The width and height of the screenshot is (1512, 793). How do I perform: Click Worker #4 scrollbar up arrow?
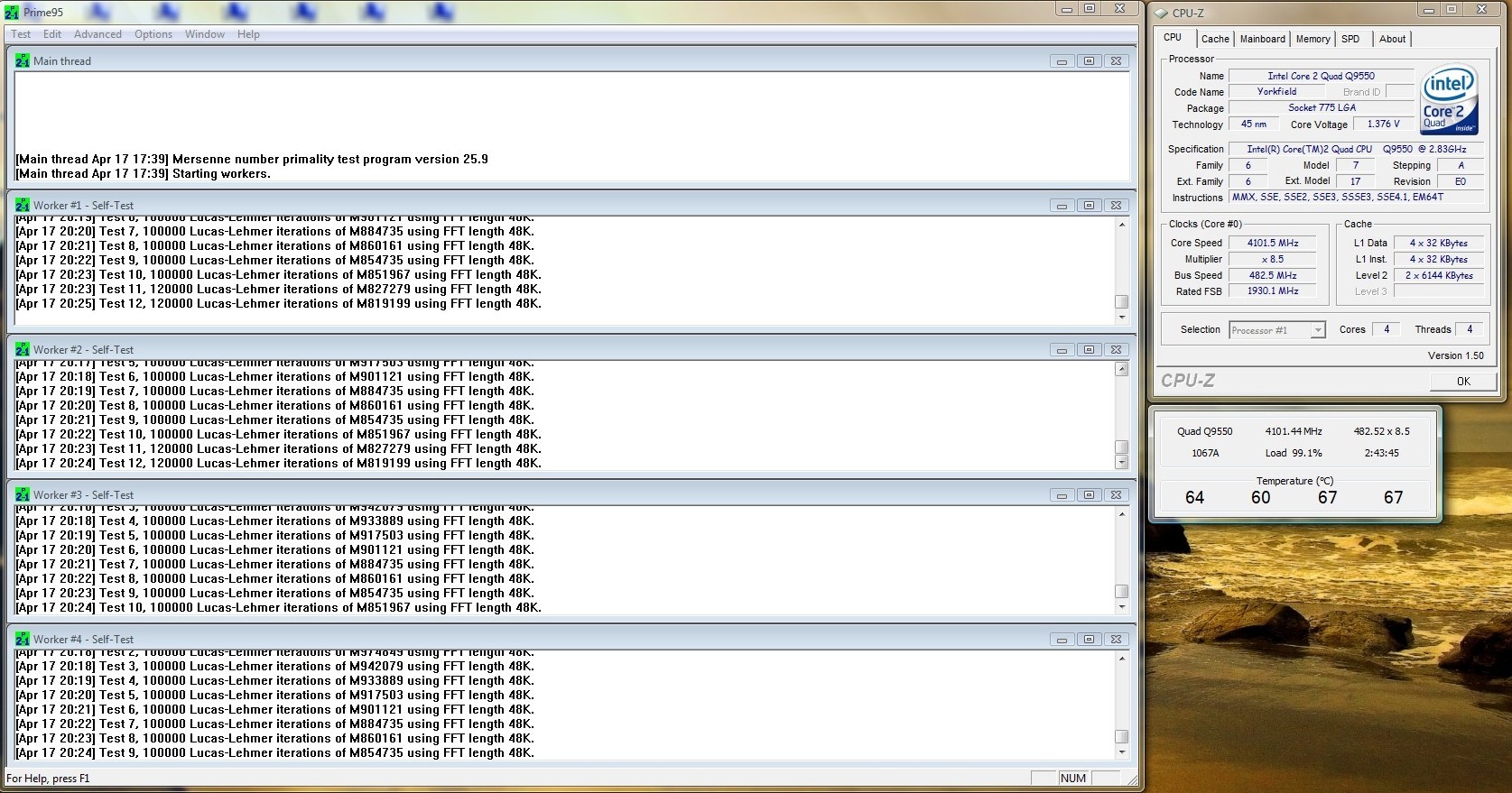[1122, 659]
